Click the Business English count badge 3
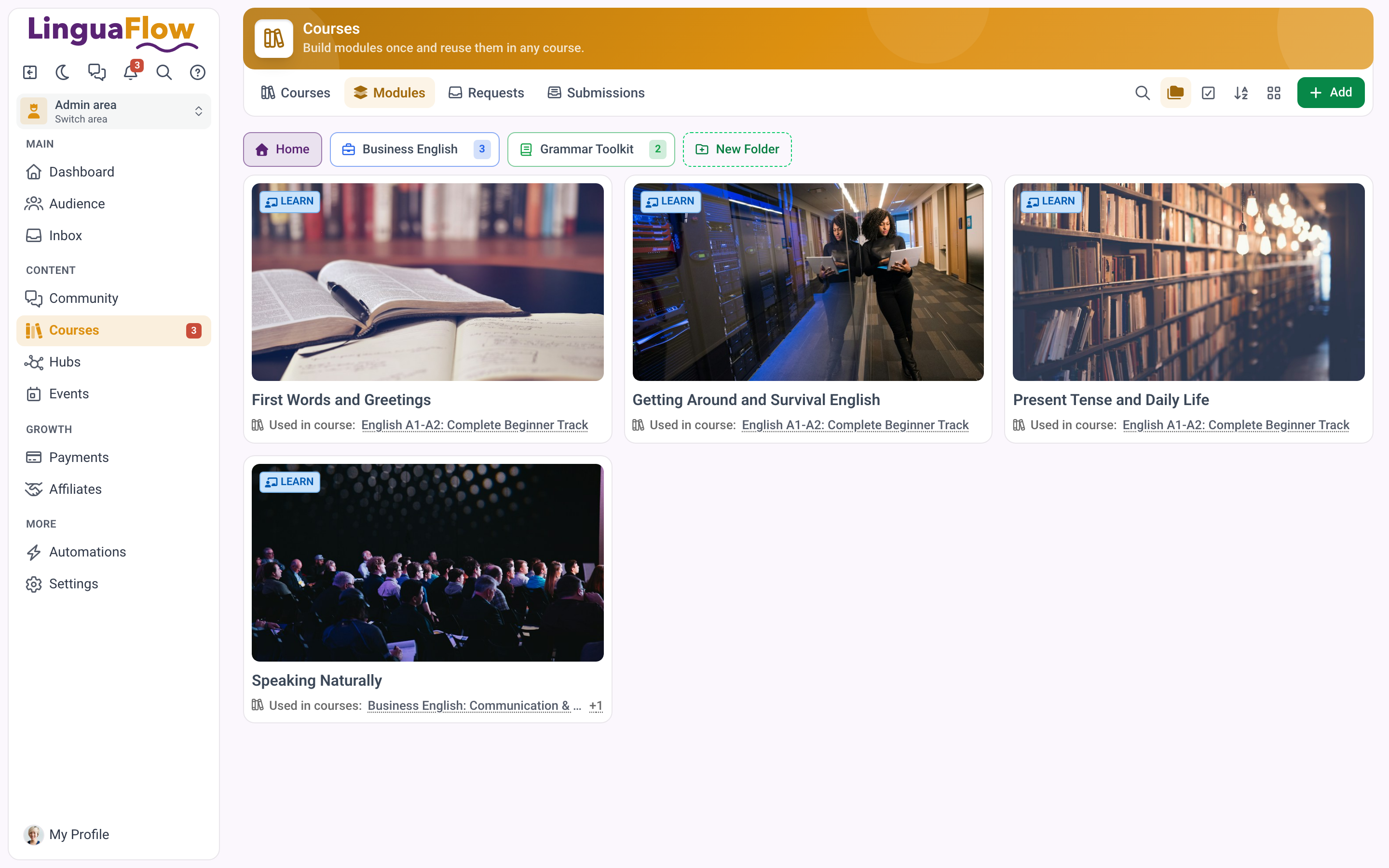The height and width of the screenshot is (868, 1389). (482, 149)
